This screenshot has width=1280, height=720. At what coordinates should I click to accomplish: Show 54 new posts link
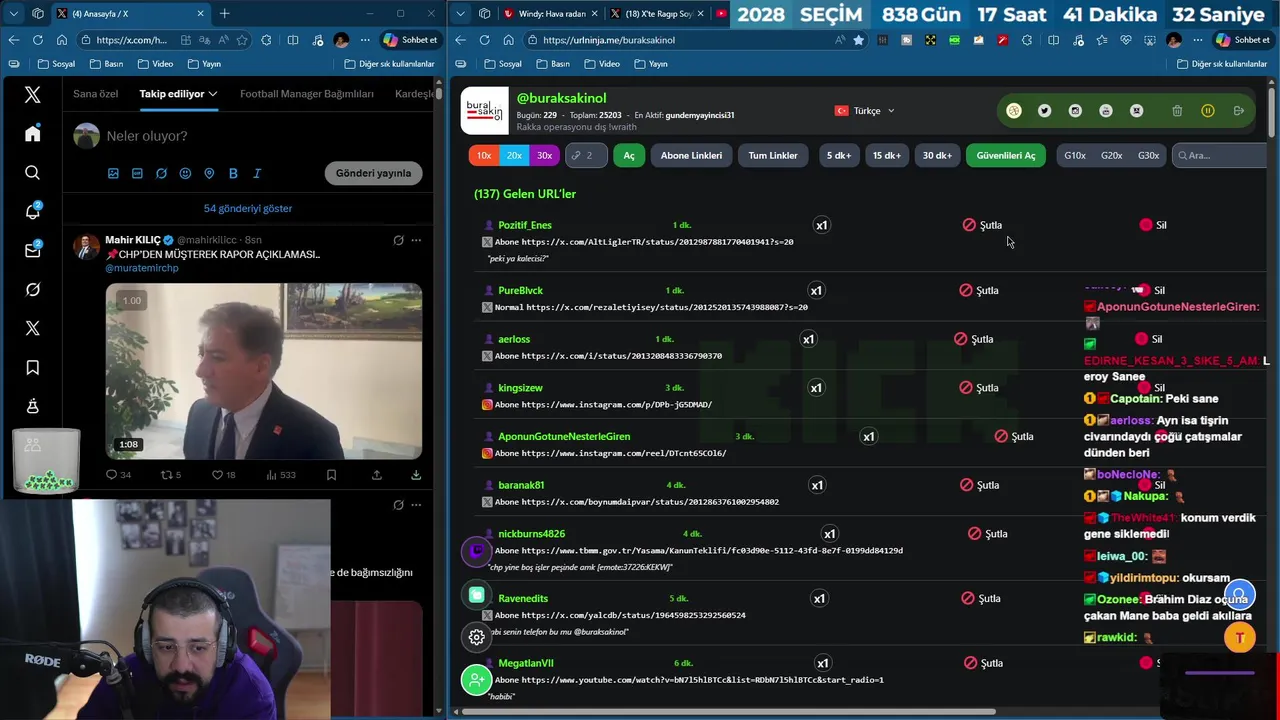[x=248, y=208]
